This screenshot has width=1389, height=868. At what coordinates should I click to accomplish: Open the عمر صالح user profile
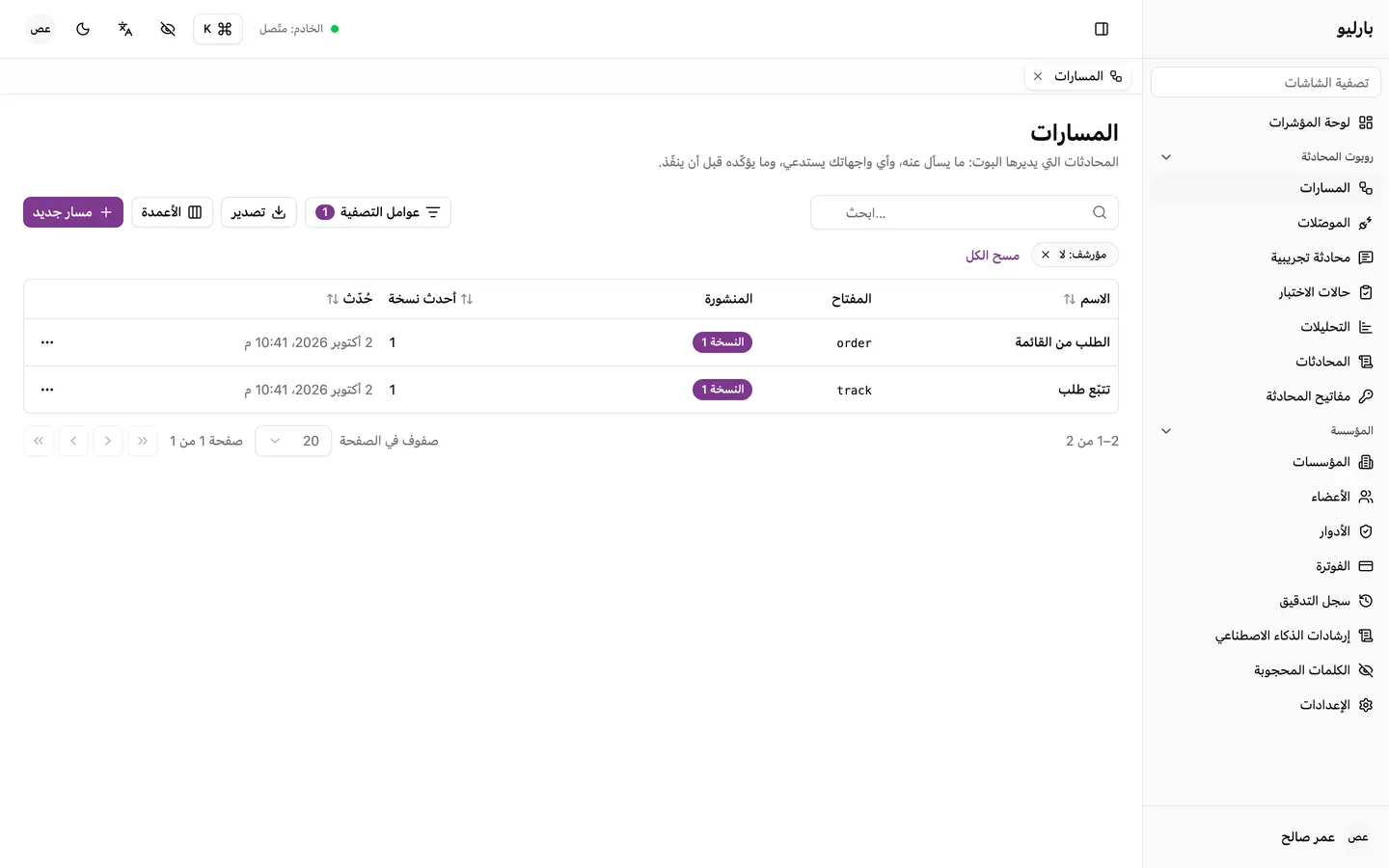[1266, 837]
